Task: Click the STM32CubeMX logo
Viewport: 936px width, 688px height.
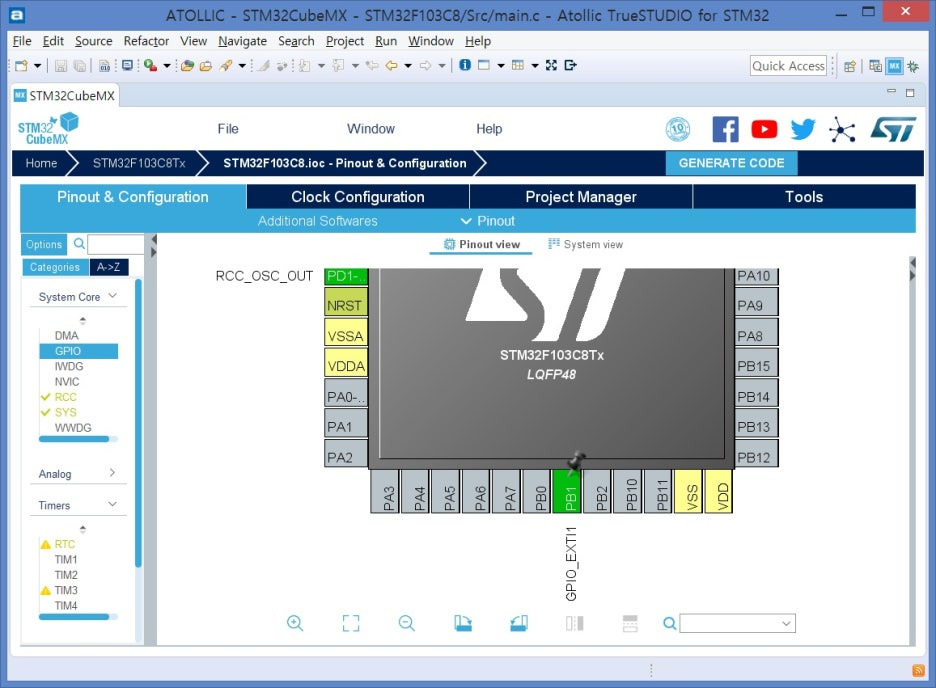Action: pos(48,129)
